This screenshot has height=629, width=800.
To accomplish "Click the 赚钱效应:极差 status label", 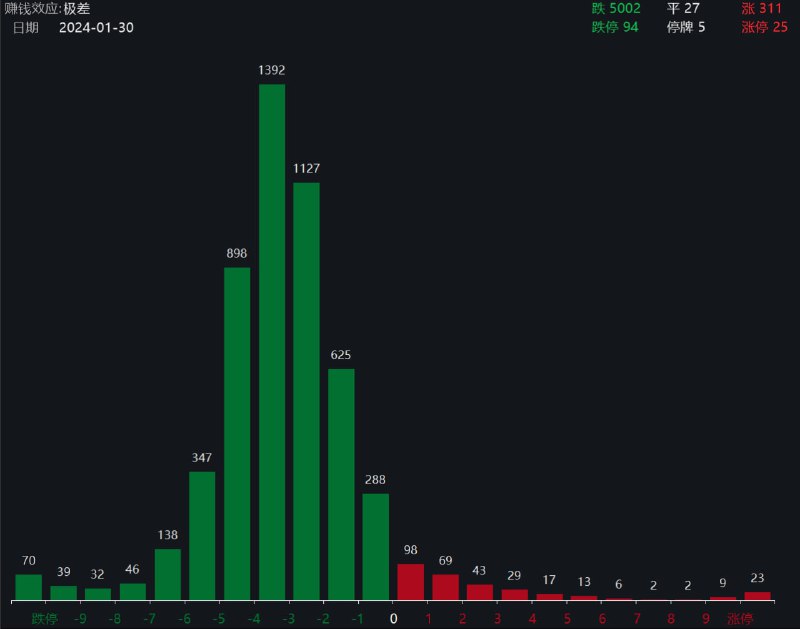I will click(45, 8).
